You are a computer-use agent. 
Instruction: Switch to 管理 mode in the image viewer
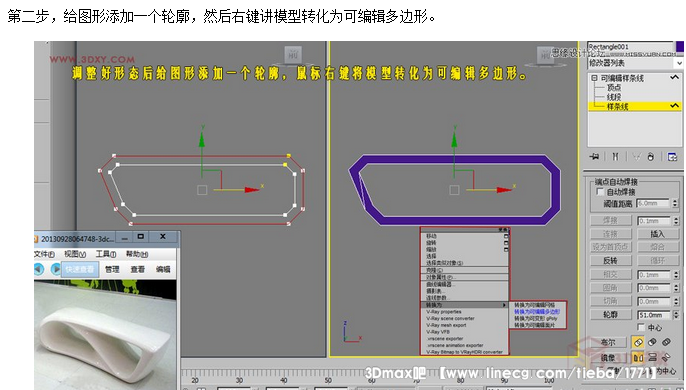click(112, 269)
